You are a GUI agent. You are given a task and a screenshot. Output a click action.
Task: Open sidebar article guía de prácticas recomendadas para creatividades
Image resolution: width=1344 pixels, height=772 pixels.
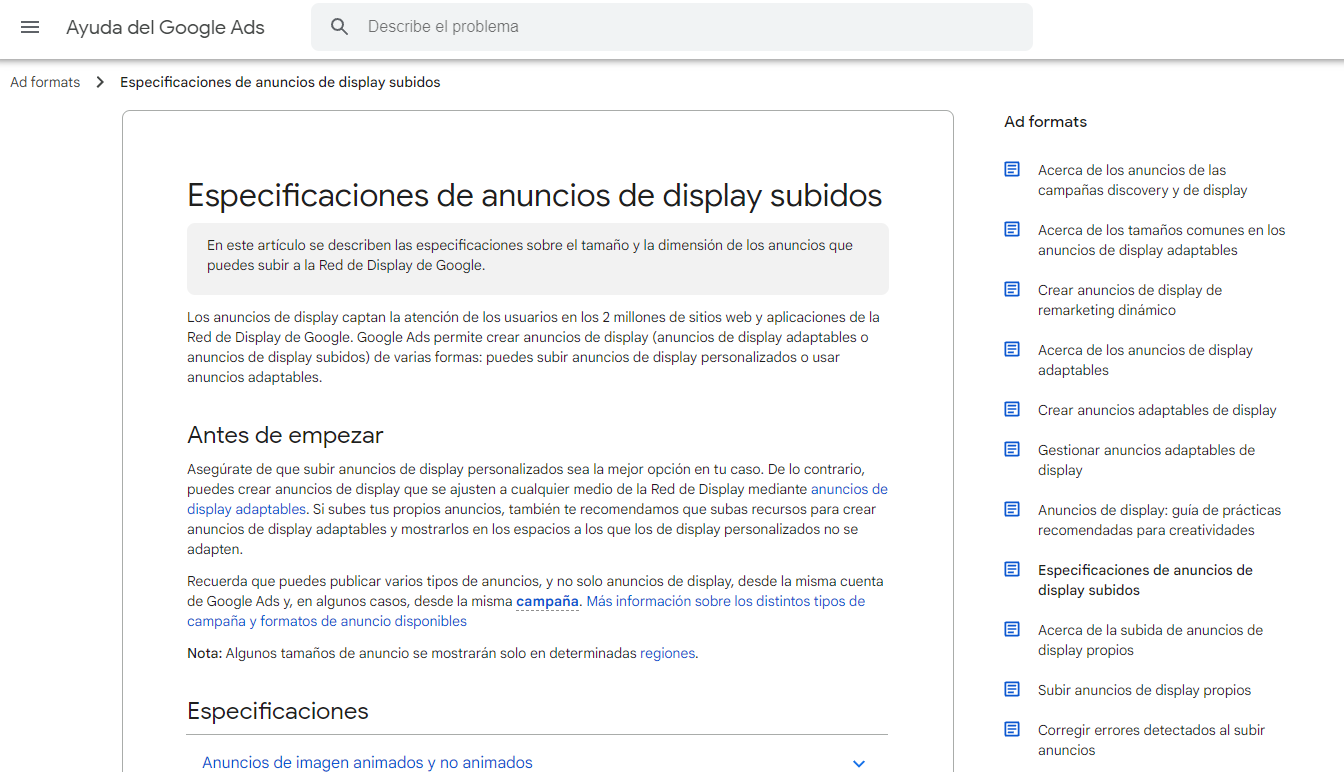(1159, 520)
